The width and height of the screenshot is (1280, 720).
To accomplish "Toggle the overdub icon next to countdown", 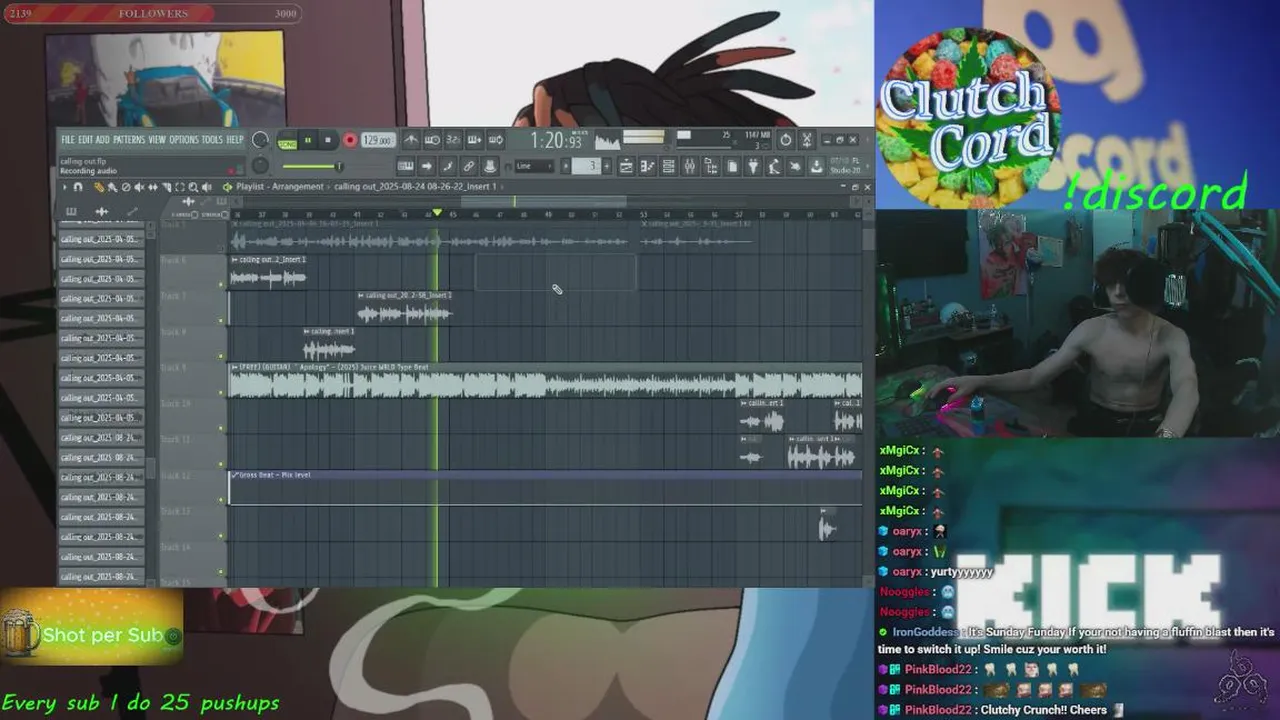I will click(x=475, y=140).
